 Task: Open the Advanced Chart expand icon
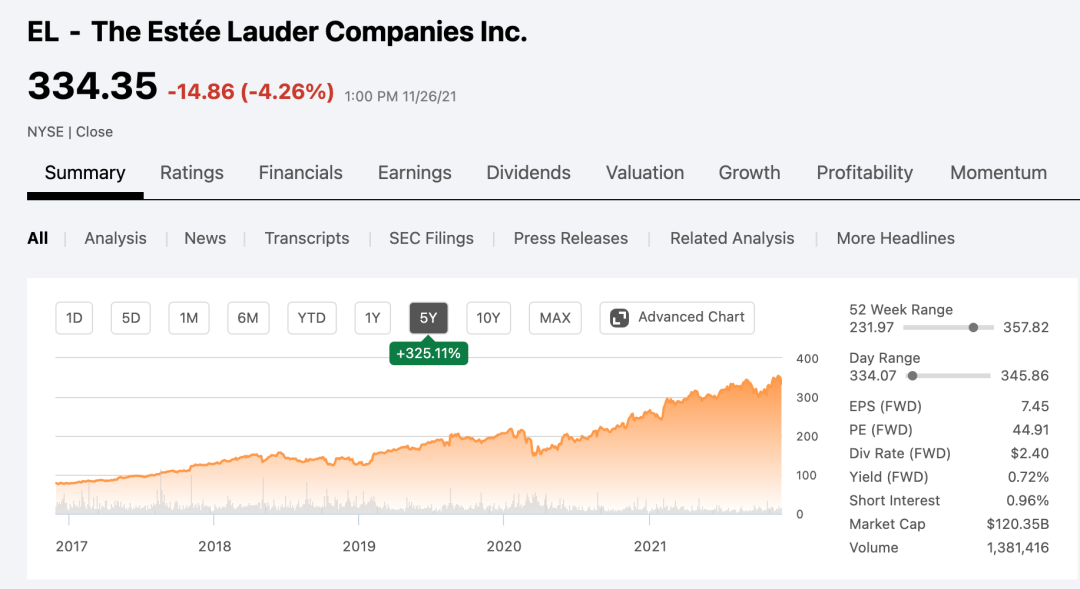[619, 318]
